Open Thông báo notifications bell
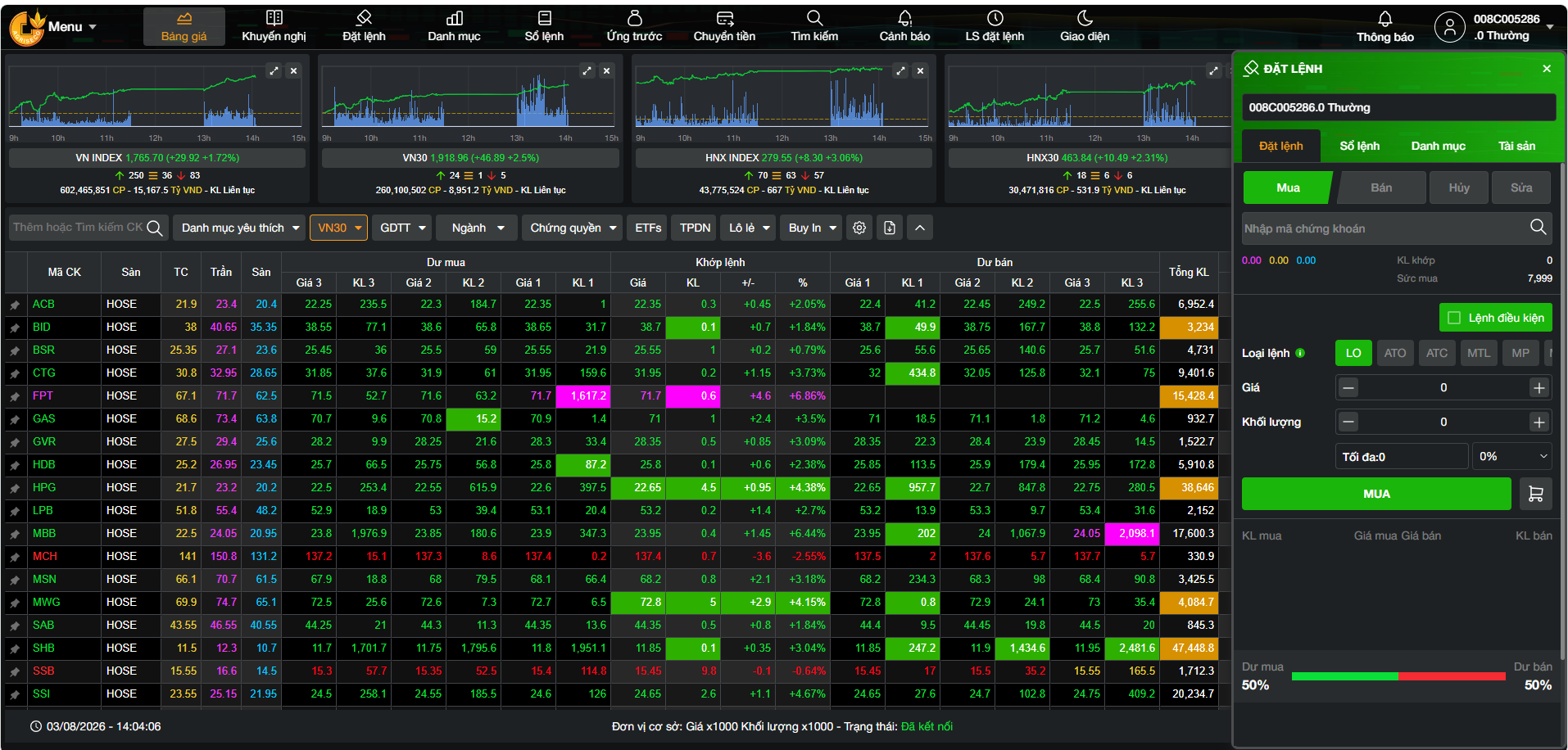This screenshot has height=750, width=1568. pyautogui.click(x=1384, y=26)
